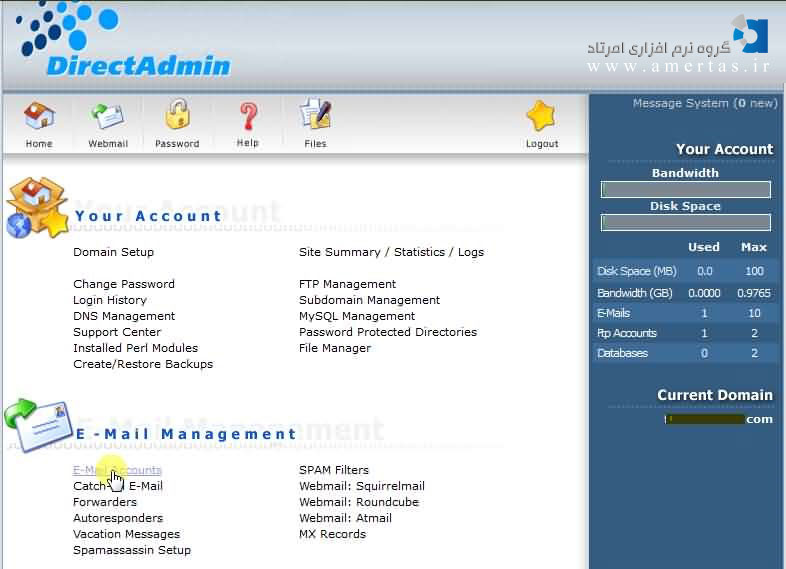This screenshot has height=569, width=786.
Task: Click the Home house icon
Action: tap(39, 117)
